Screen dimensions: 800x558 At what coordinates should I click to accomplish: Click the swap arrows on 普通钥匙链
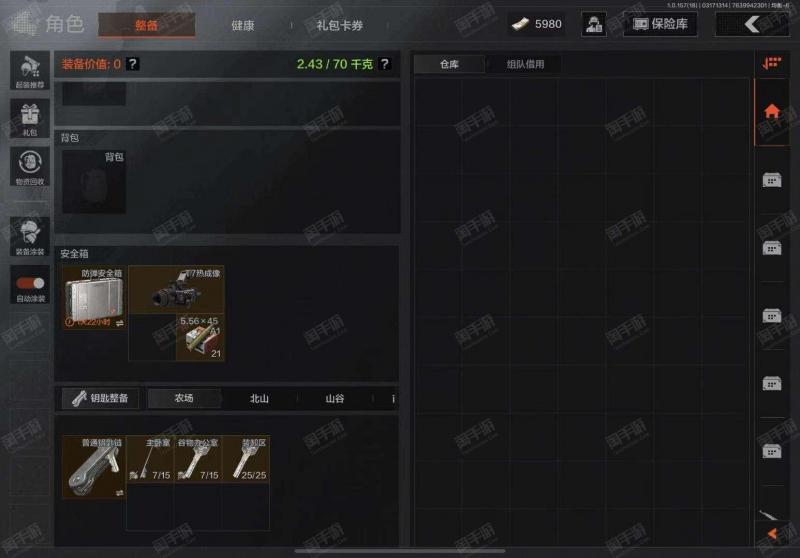tap(119, 492)
